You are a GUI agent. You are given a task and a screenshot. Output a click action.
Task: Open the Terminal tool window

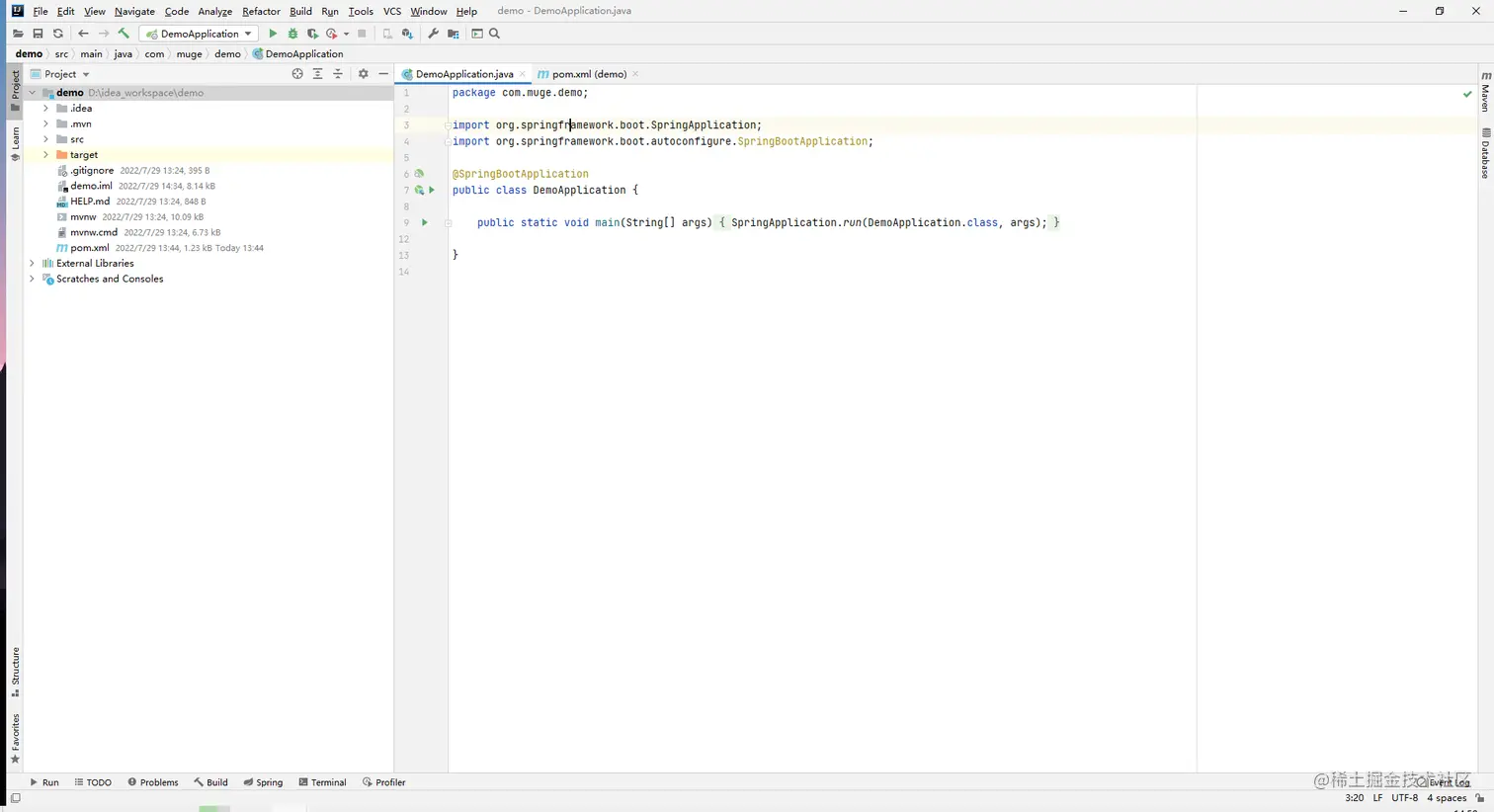[x=322, y=782]
